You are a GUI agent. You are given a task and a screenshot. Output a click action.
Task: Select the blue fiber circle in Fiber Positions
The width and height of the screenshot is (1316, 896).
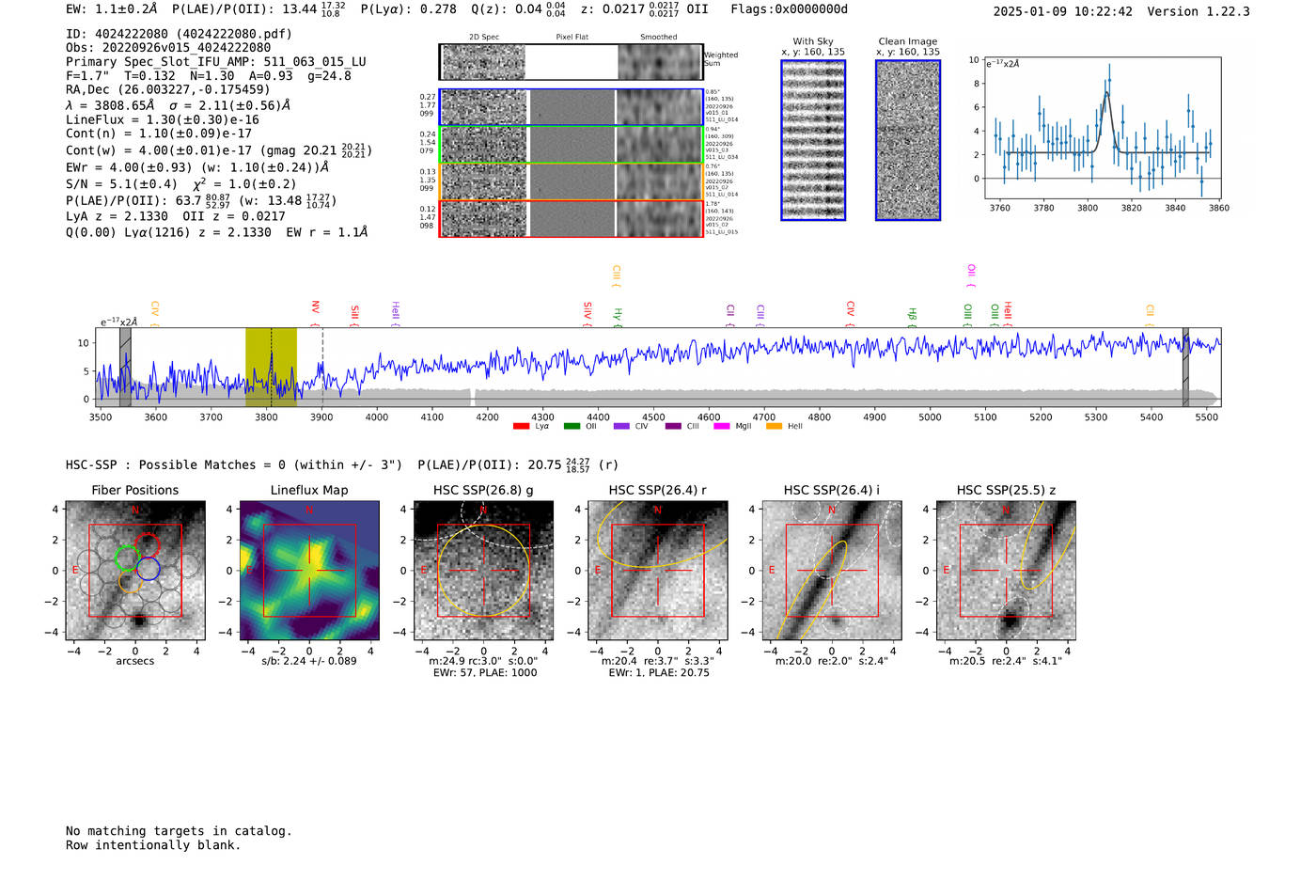[148, 569]
